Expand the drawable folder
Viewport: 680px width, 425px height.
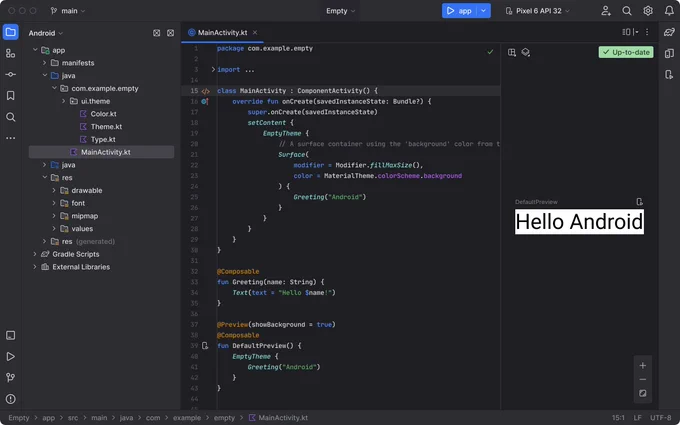(x=54, y=190)
